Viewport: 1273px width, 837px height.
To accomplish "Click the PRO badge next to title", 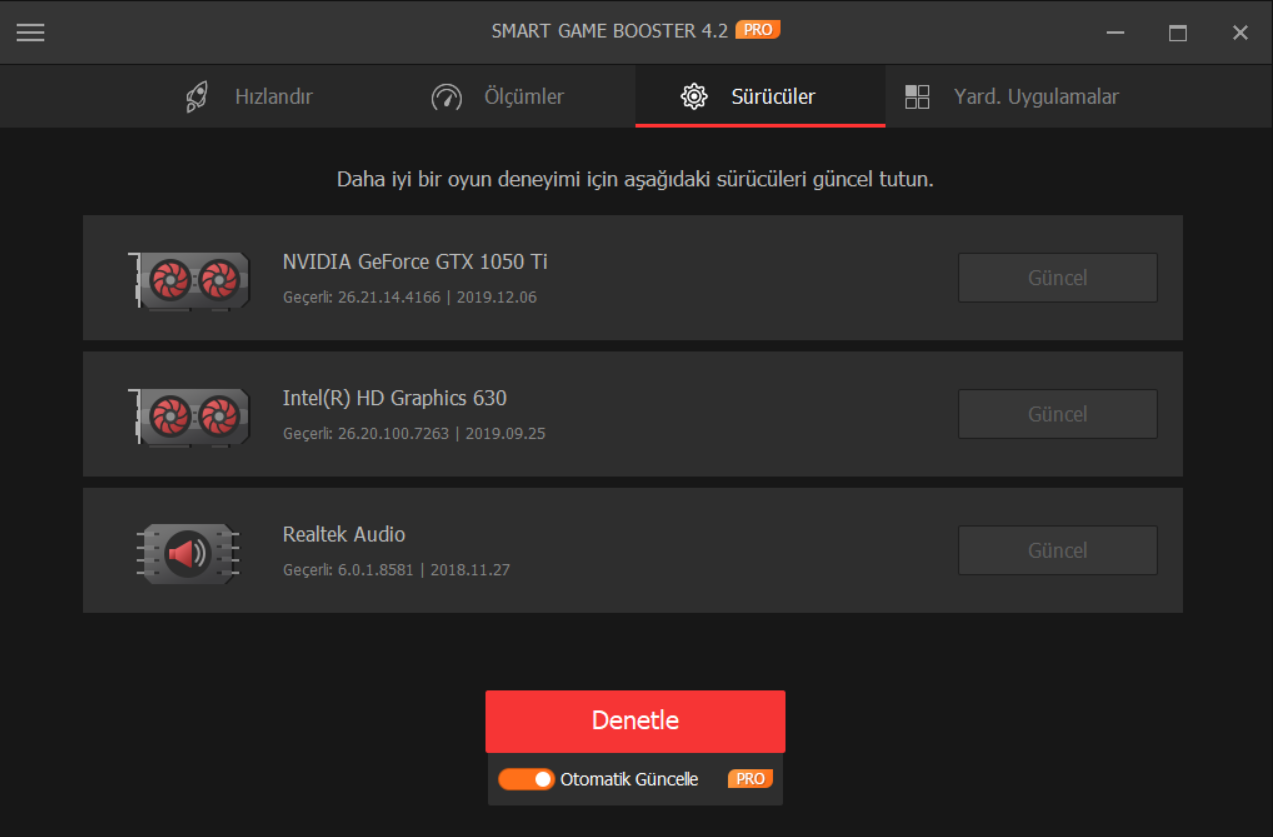I will pyautogui.click(x=758, y=30).
